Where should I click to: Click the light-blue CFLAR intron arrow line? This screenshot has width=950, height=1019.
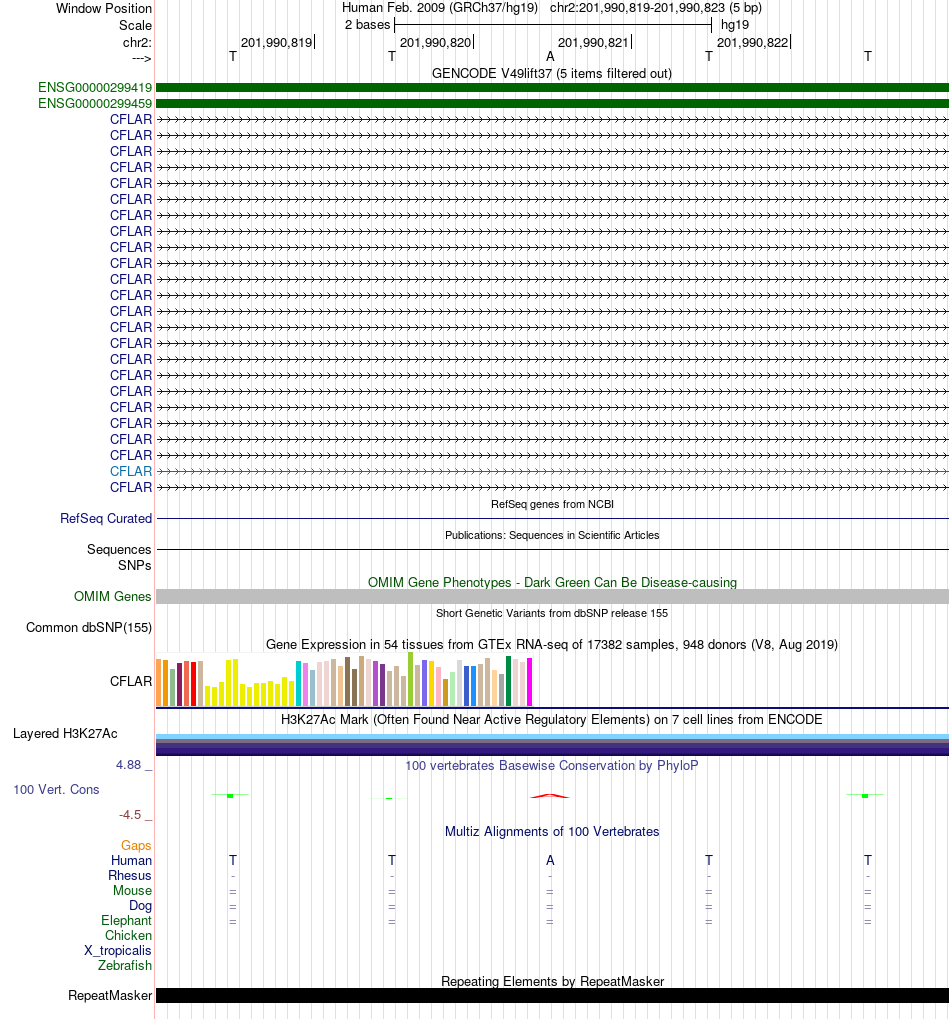click(552, 471)
